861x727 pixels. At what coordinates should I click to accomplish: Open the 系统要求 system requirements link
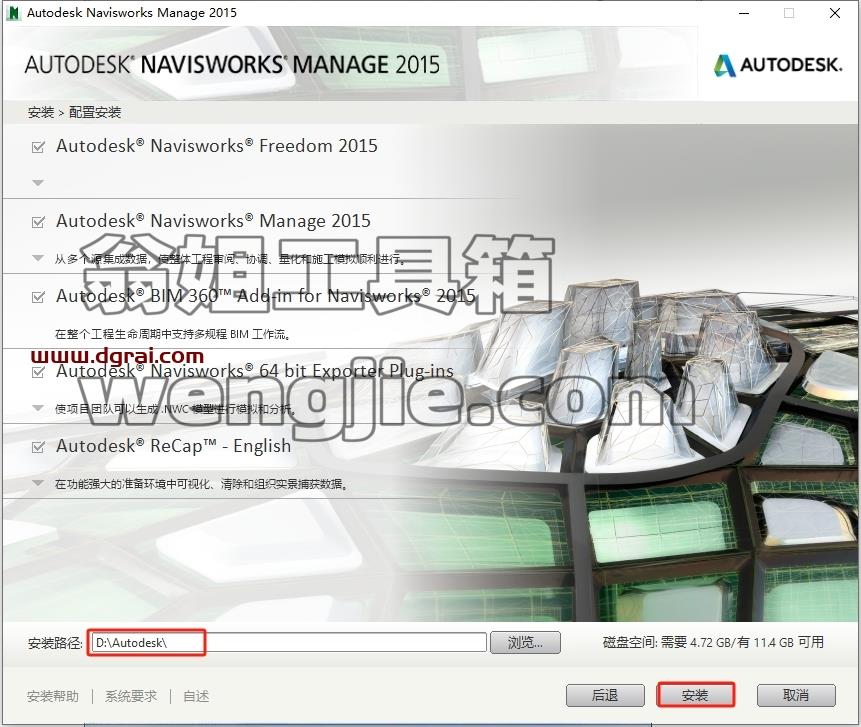[x=131, y=696]
